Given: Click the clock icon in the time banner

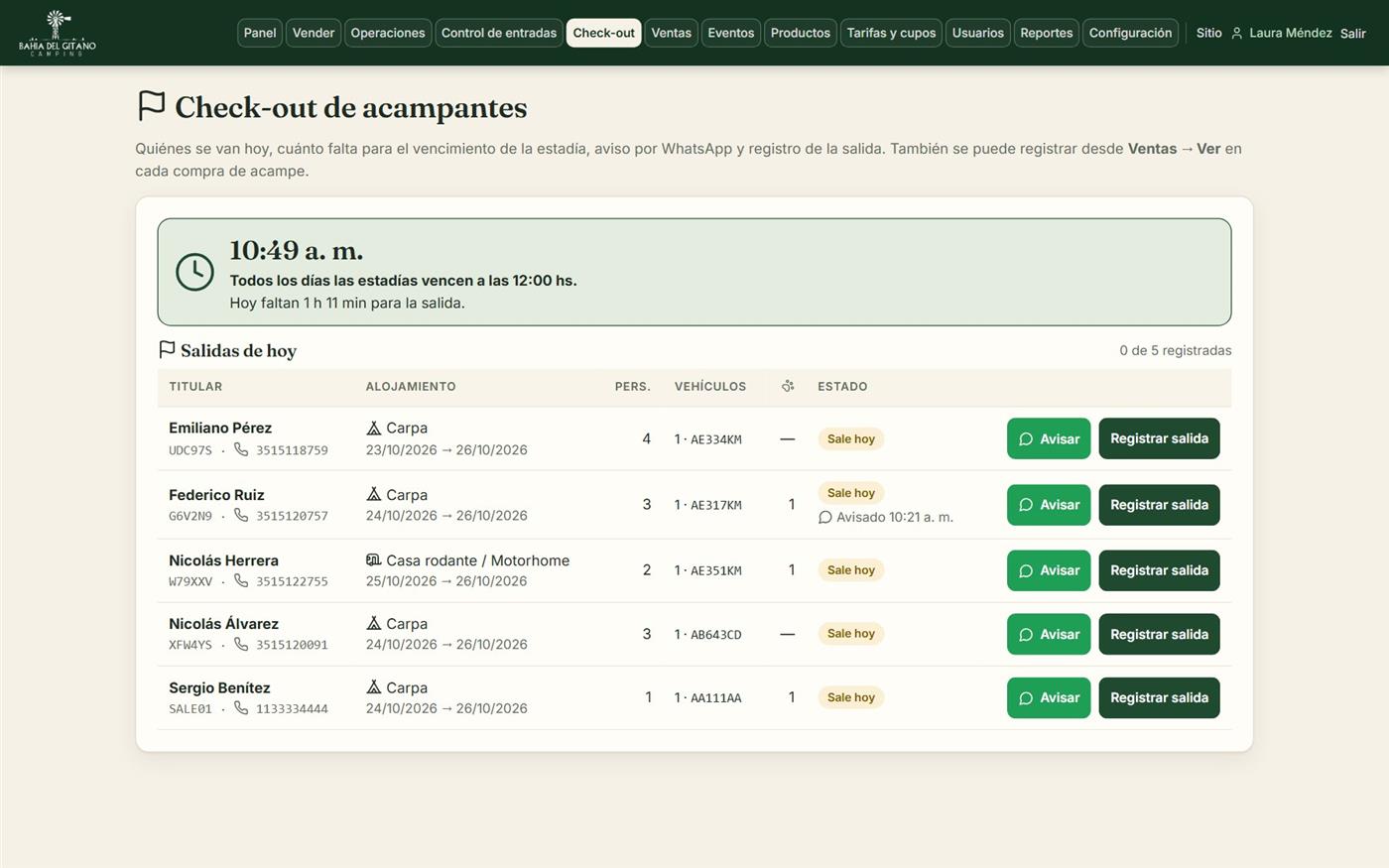Looking at the screenshot, I should click(194, 272).
